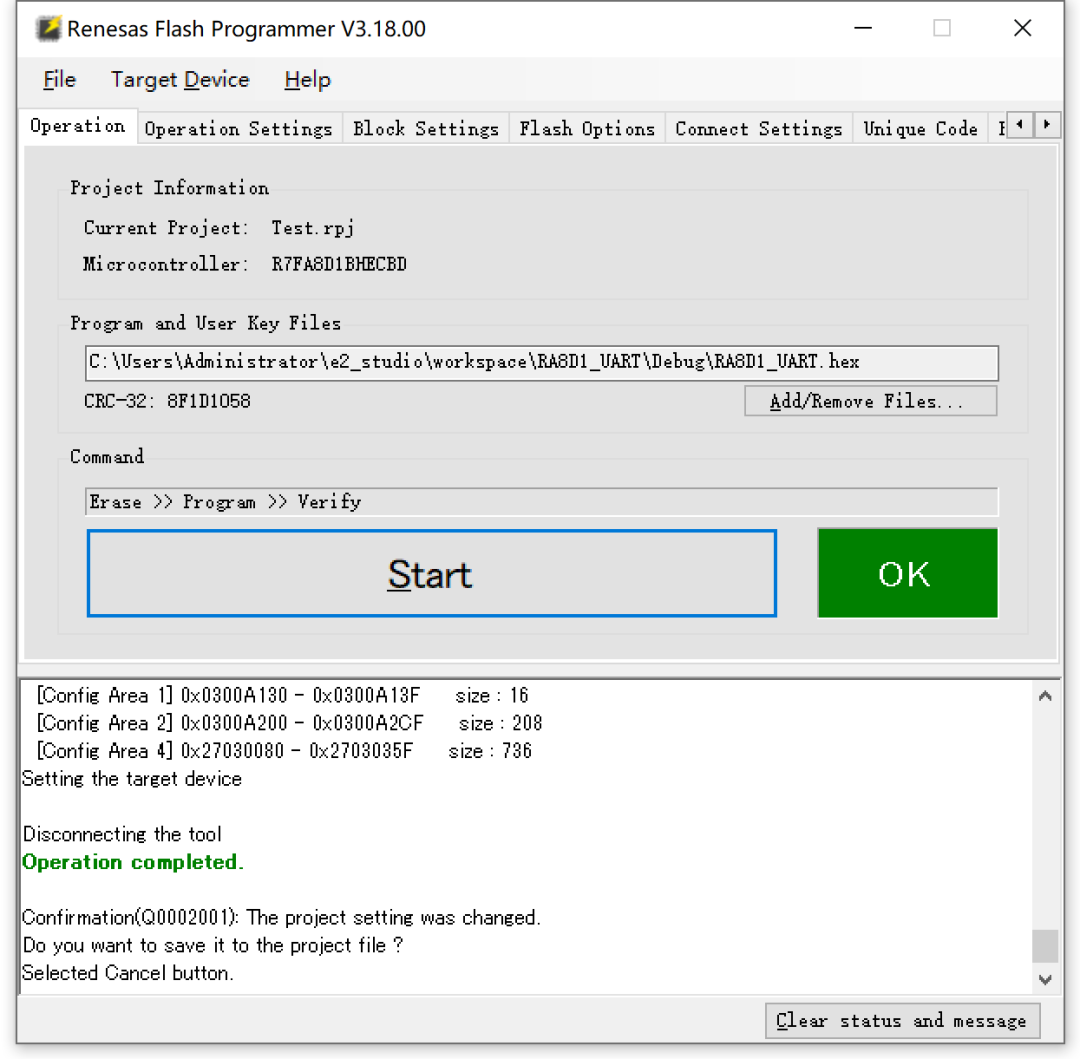This screenshot has height=1059, width=1080.
Task: Click the green OK status indicator
Action: click(907, 573)
